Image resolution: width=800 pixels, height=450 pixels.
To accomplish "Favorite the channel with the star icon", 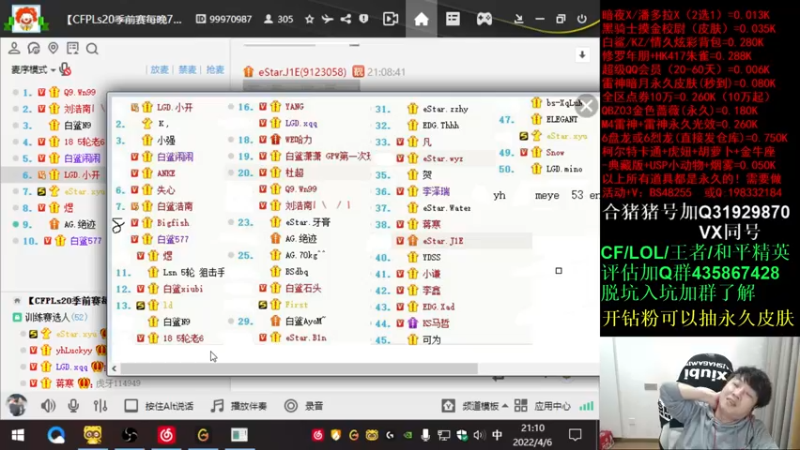I will 309,19.
